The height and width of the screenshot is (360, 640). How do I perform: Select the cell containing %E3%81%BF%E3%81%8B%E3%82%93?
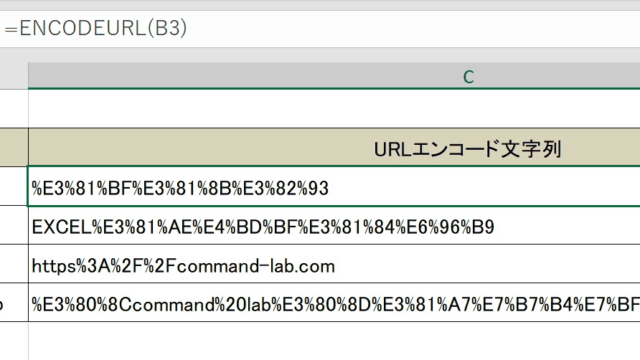pyautogui.click(x=334, y=186)
